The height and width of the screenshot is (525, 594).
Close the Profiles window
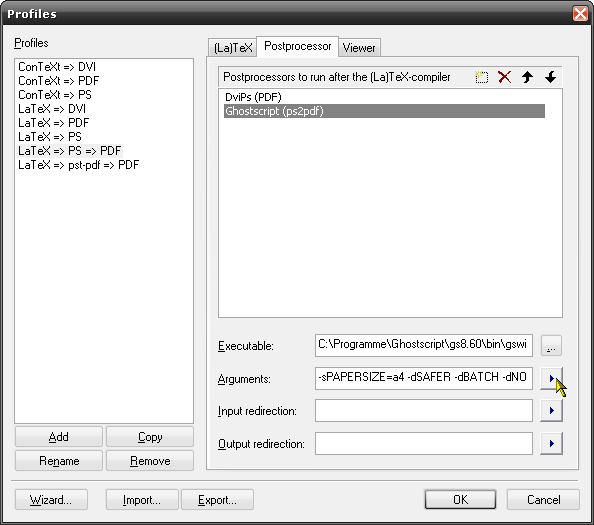coord(580,14)
